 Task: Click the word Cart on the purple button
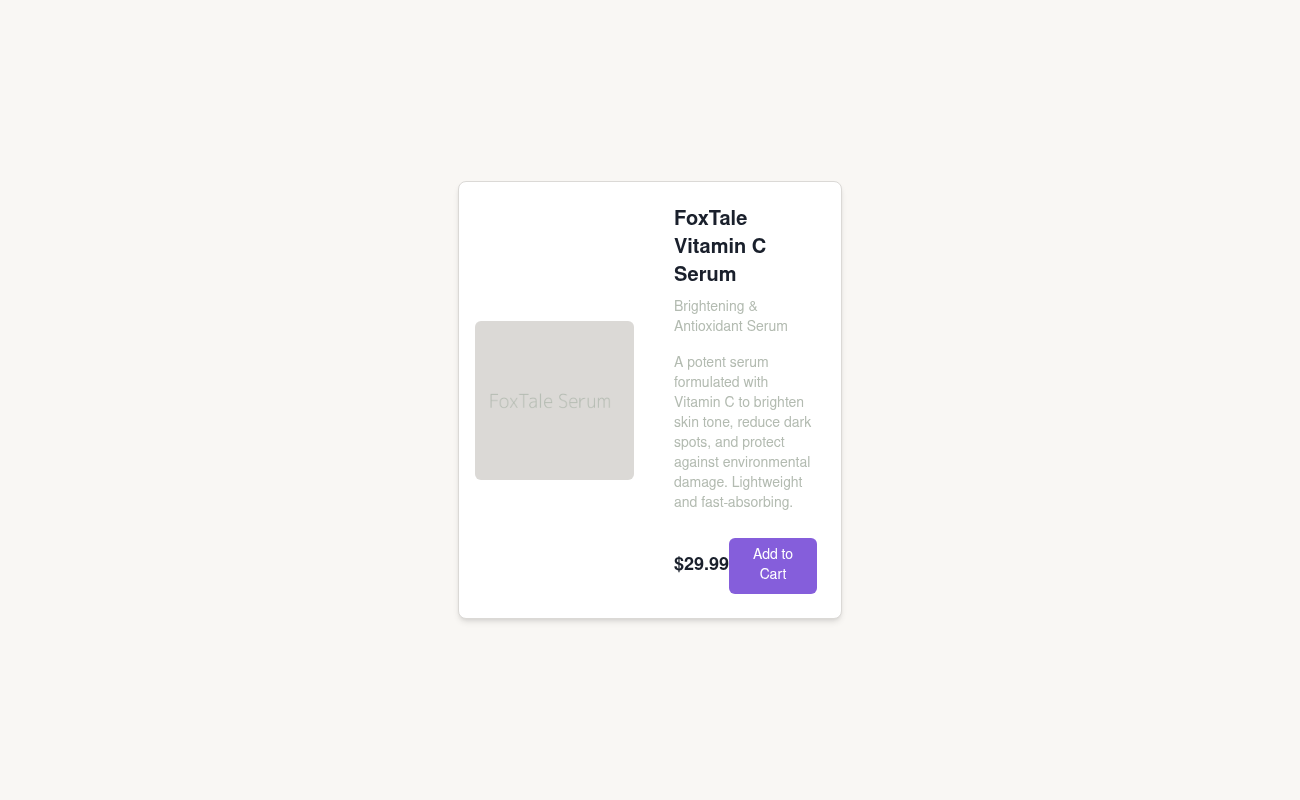point(773,574)
